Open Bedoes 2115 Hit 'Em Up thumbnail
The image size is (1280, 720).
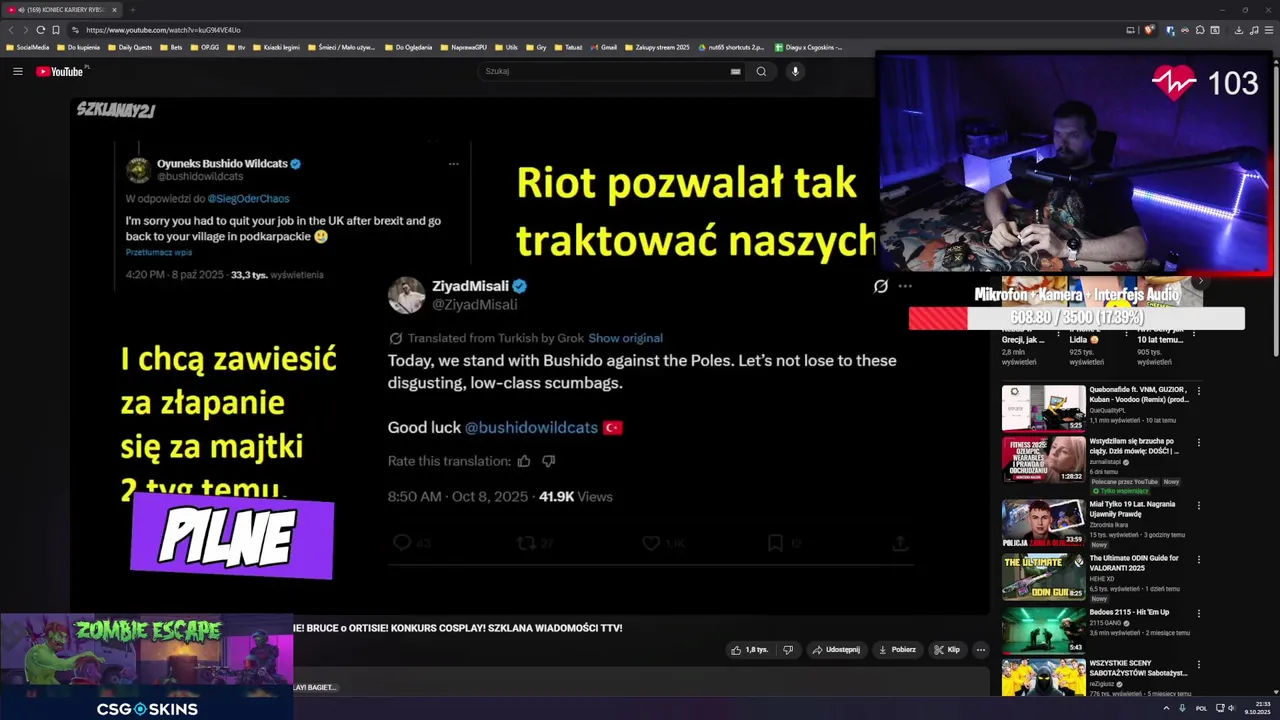1043,631
